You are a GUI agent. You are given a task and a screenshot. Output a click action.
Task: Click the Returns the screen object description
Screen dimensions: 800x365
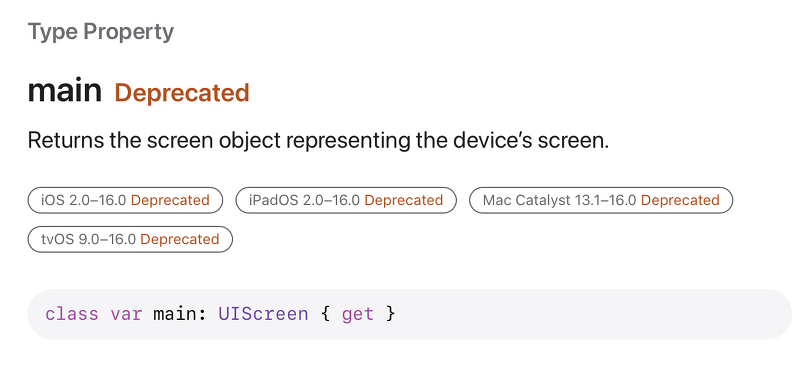coord(318,140)
